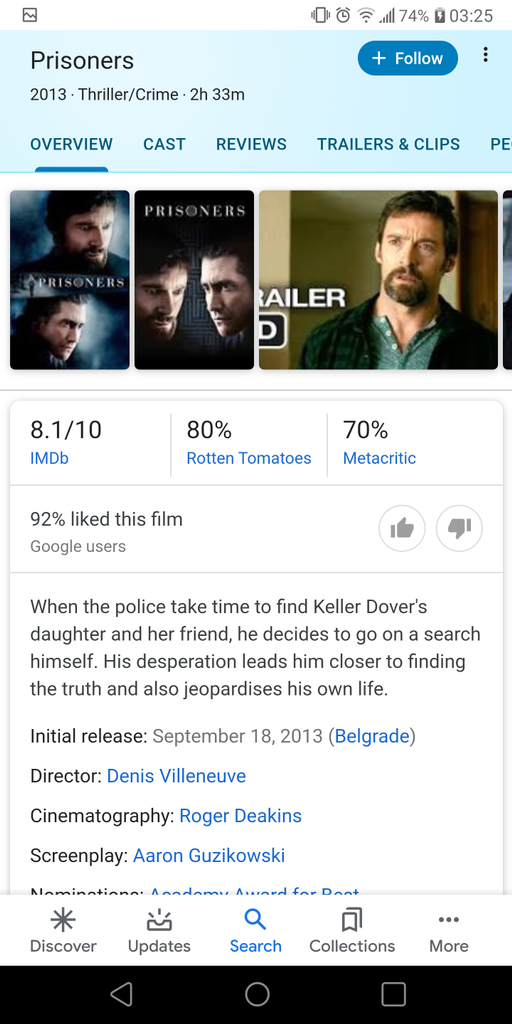Tap the thumbs down icon
Screen dimensions: 512x1024
(459, 528)
